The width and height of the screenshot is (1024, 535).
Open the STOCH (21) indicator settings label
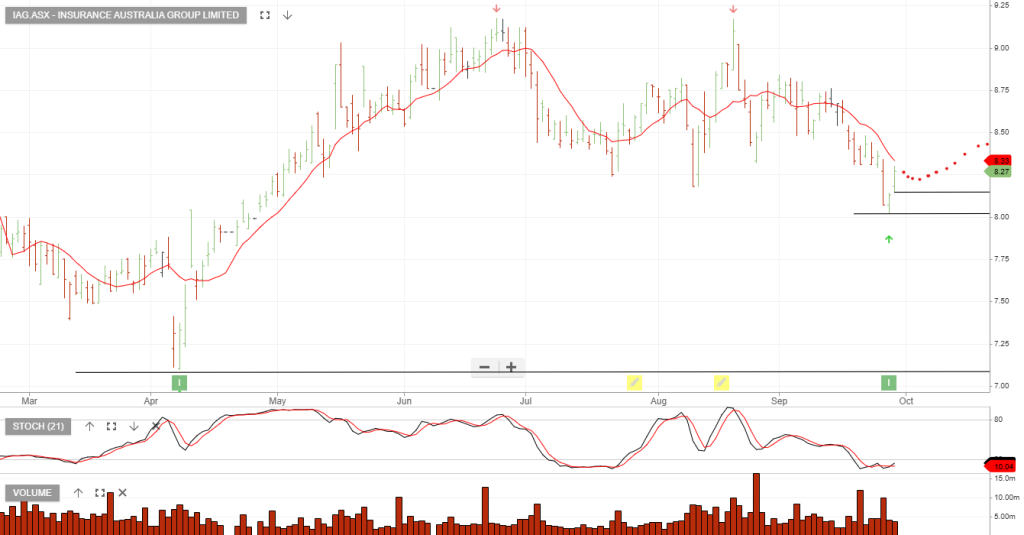tap(39, 427)
